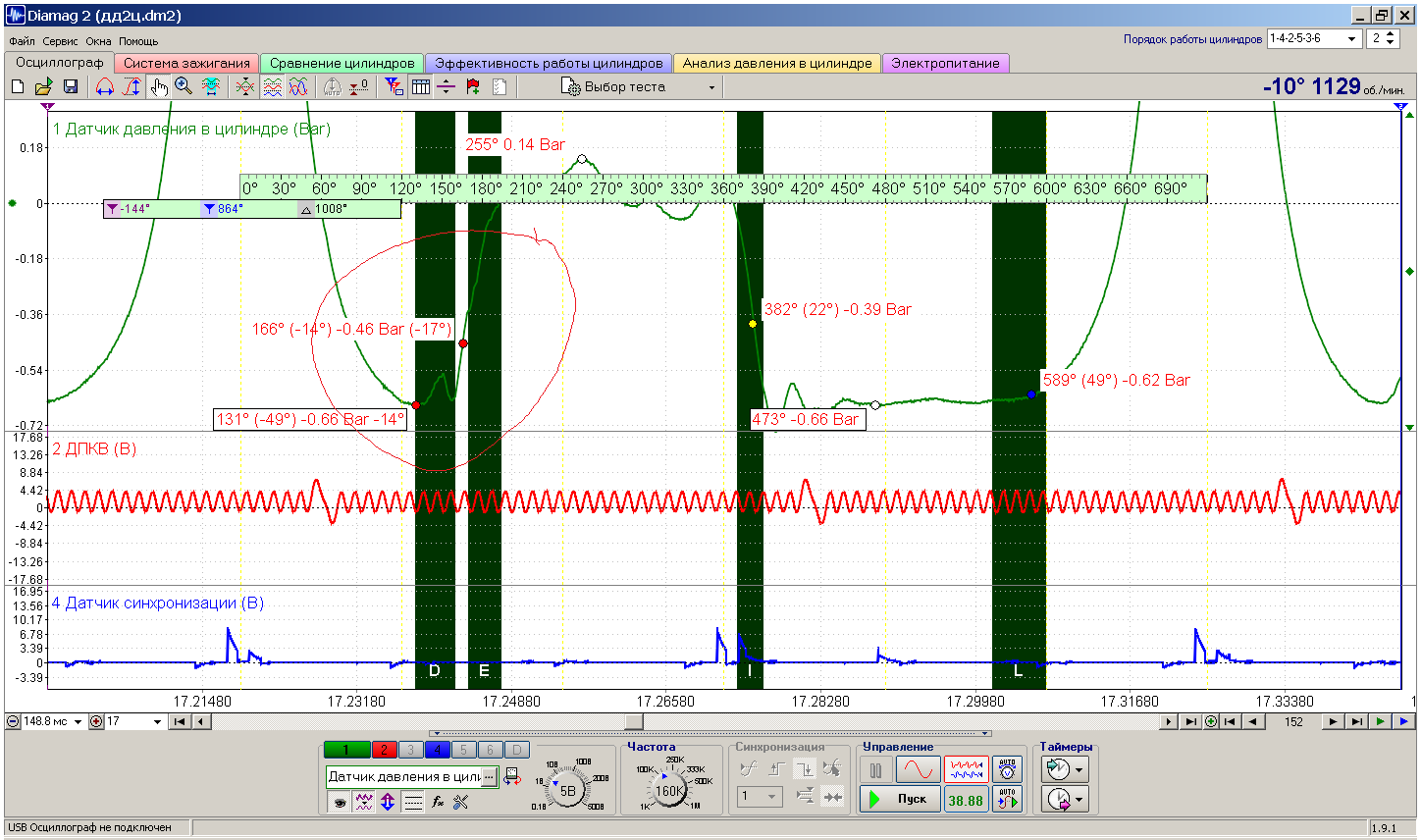The image size is (1421, 840).
Task: Switch to Сравнение цилиндров tab
Action: [x=342, y=63]
